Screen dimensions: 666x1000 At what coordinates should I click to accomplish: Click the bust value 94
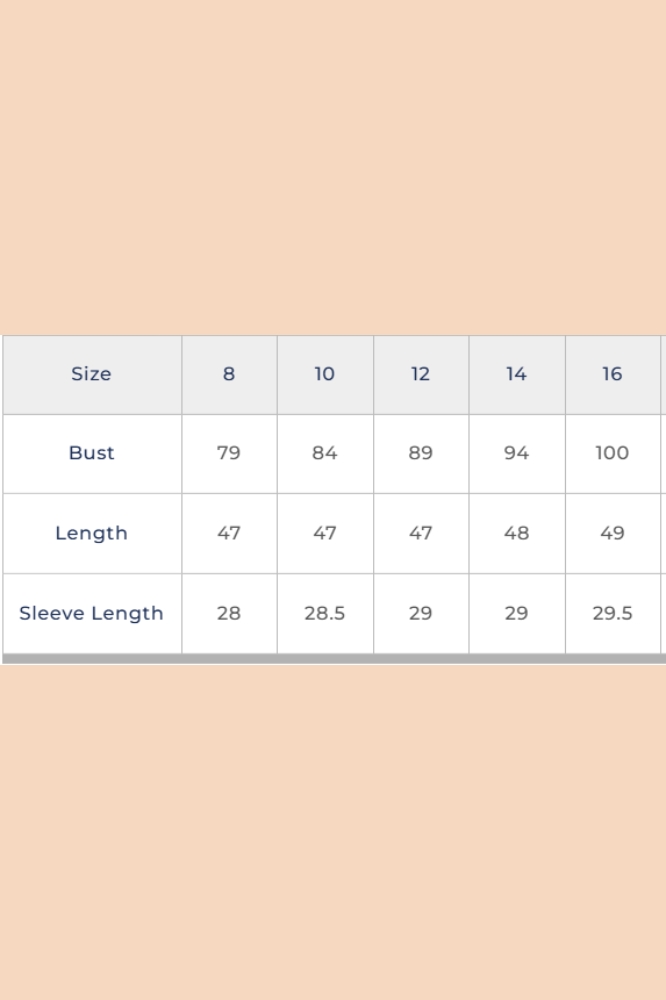pyautogui.click(x=516, y=453)
